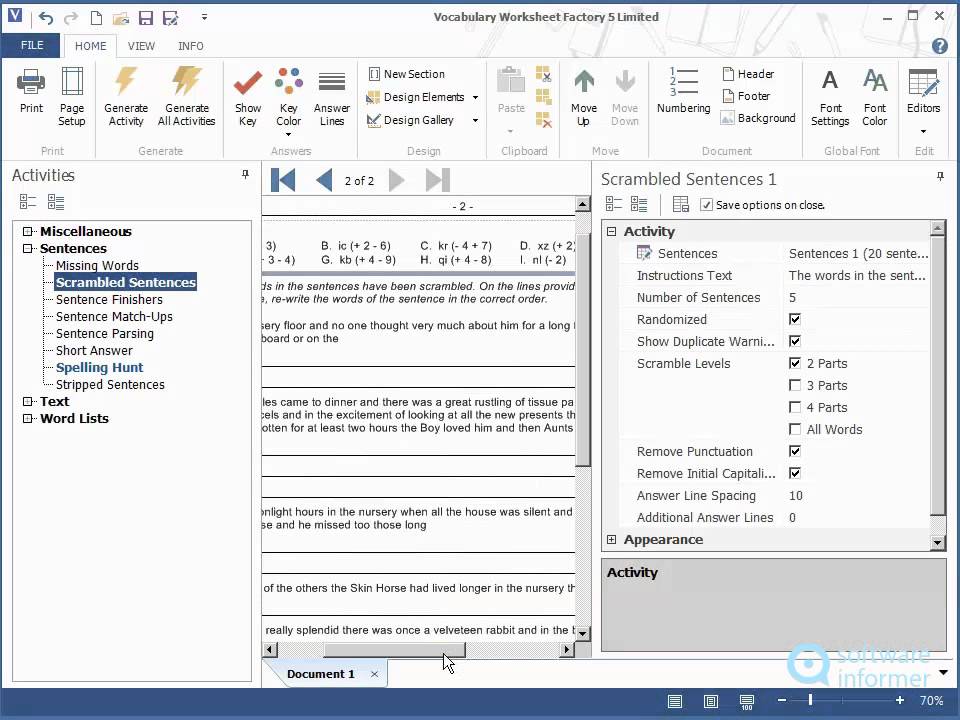Open global Font Color
This screenshot has height=720, width=960.
pyautogui.click(x=874, y=97)
